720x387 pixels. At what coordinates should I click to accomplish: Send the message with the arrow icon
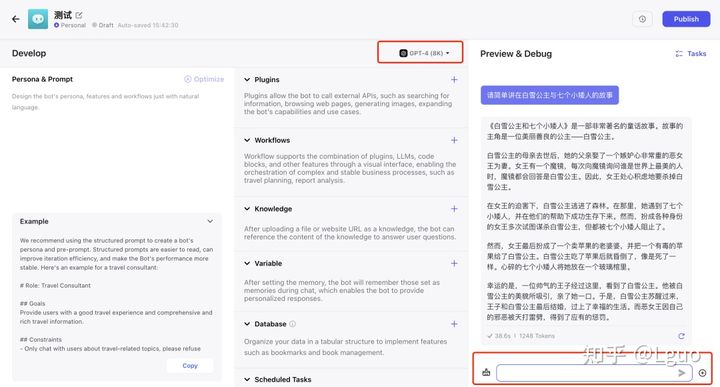682,373
